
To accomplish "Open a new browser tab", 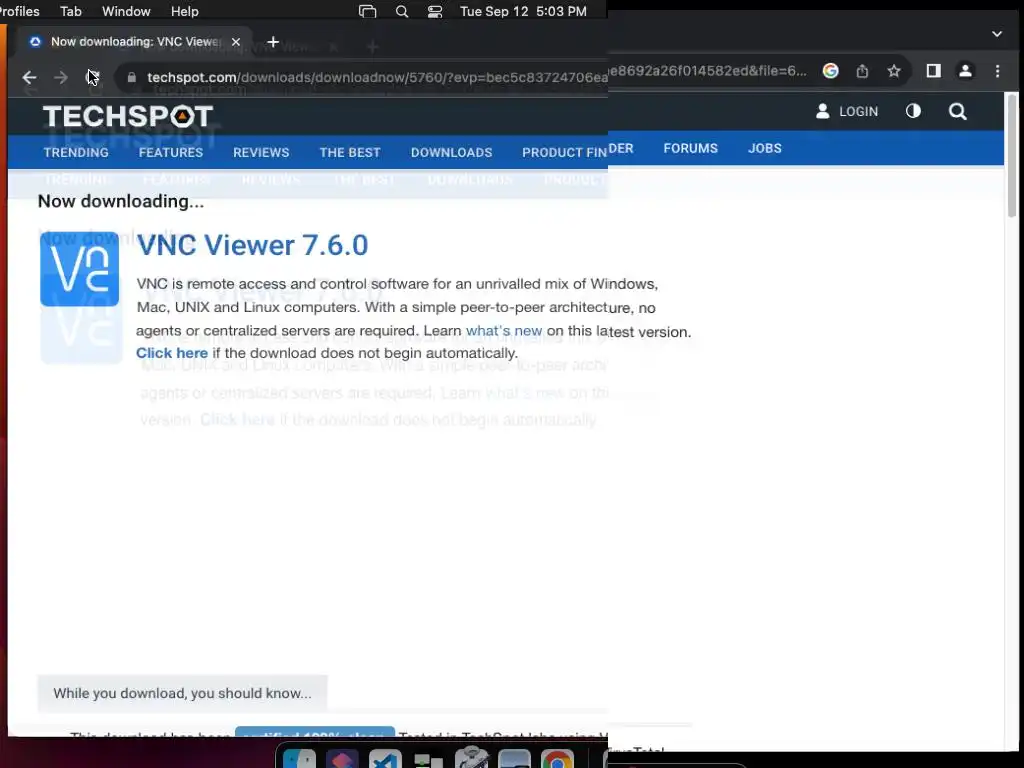I will pos(273,42).
